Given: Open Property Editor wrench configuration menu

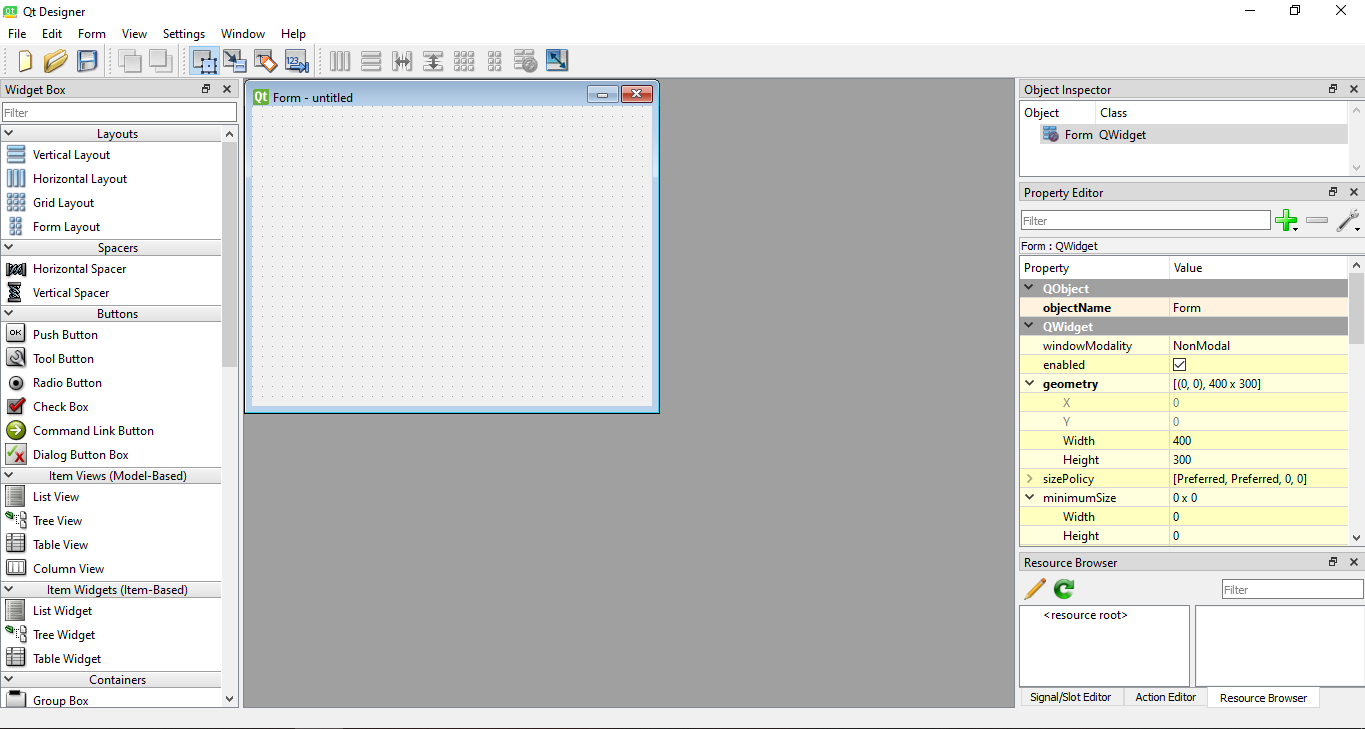Looking at the screenshot, I should click(1348, 221).
